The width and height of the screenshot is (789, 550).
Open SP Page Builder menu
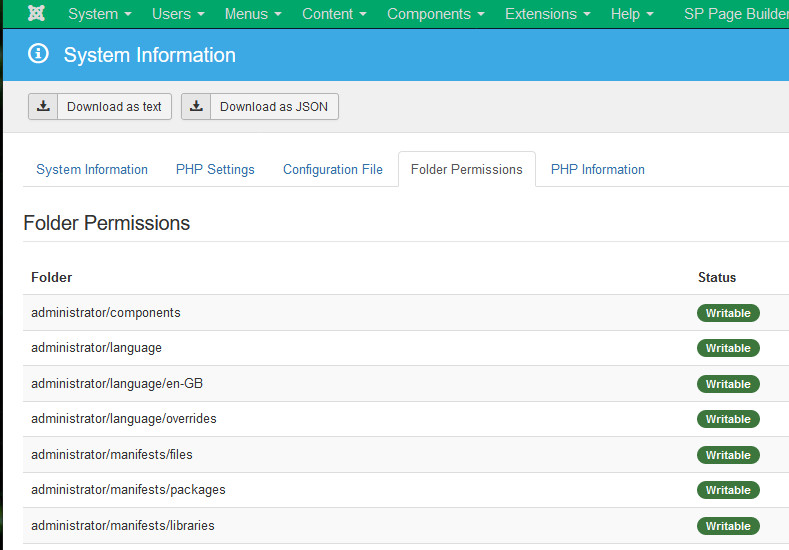735,14
